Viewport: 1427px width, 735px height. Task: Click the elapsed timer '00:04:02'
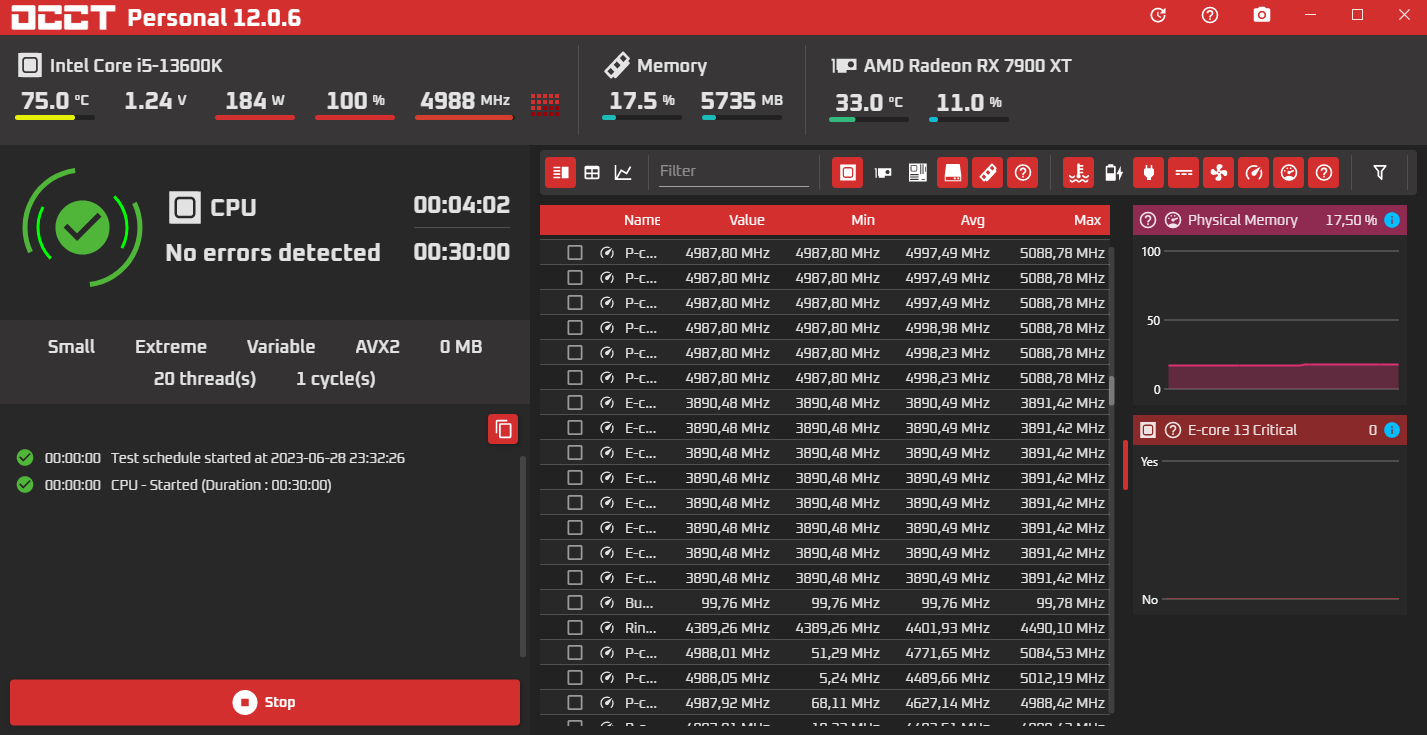(462, 205)
